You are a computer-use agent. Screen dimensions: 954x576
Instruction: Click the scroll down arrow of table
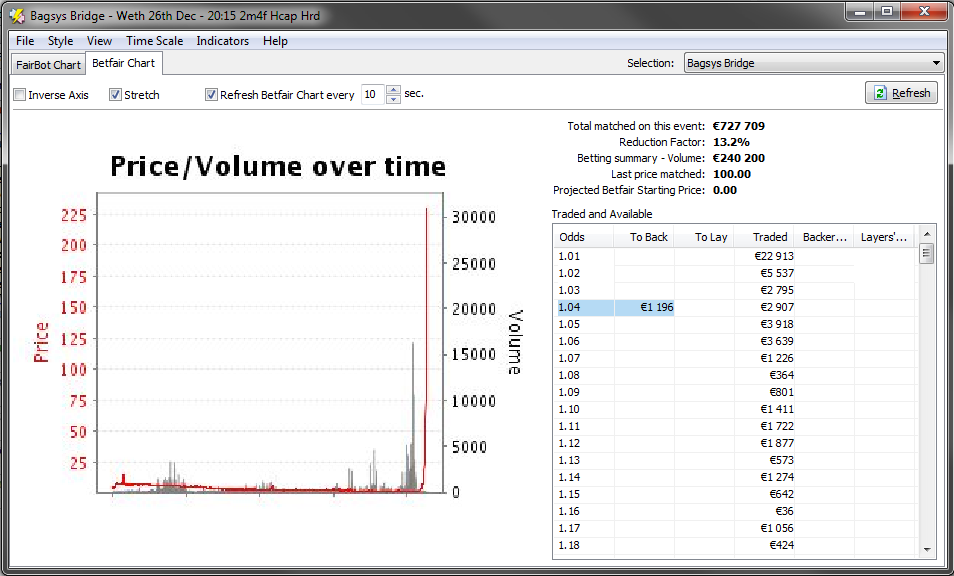927,550
